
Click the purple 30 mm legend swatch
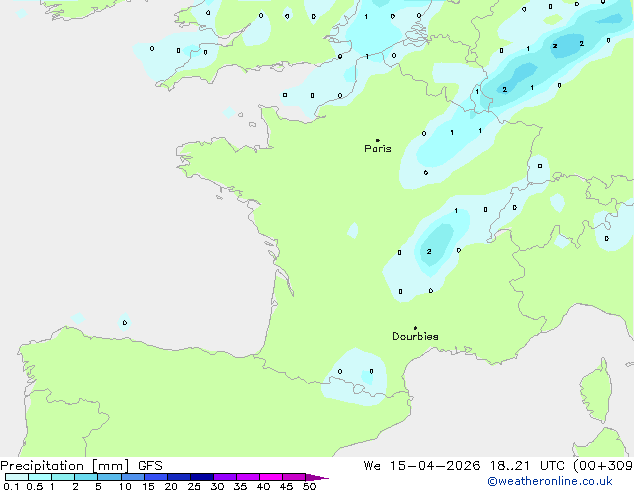225,477
